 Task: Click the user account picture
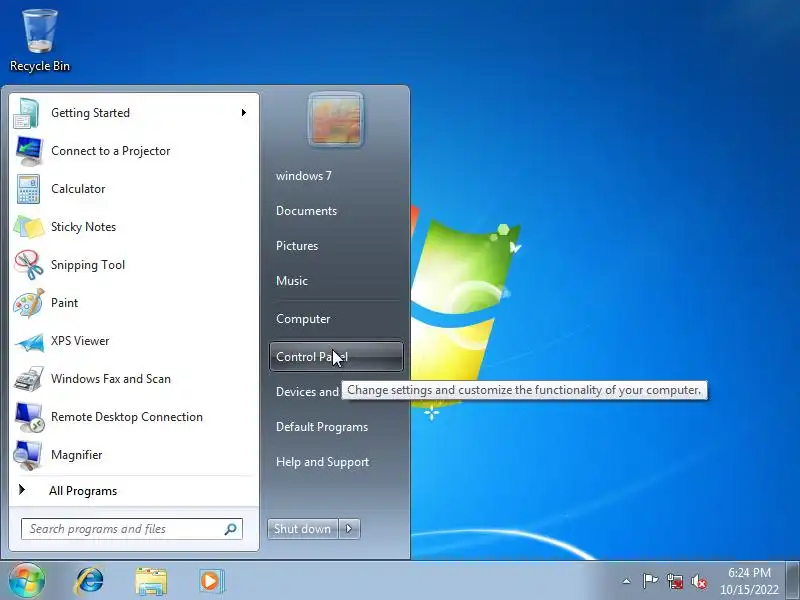pos(336,119)
